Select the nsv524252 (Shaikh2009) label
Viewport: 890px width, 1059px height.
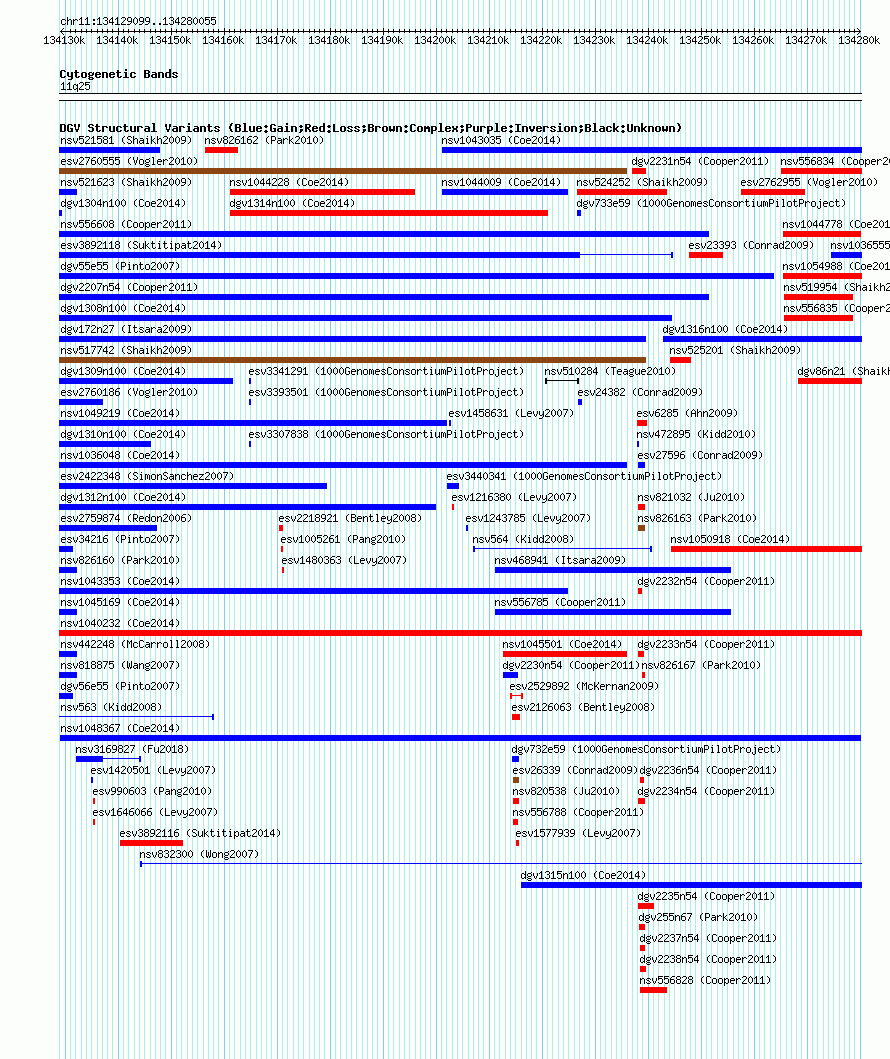pyautogui.click(x=642, y=182)
